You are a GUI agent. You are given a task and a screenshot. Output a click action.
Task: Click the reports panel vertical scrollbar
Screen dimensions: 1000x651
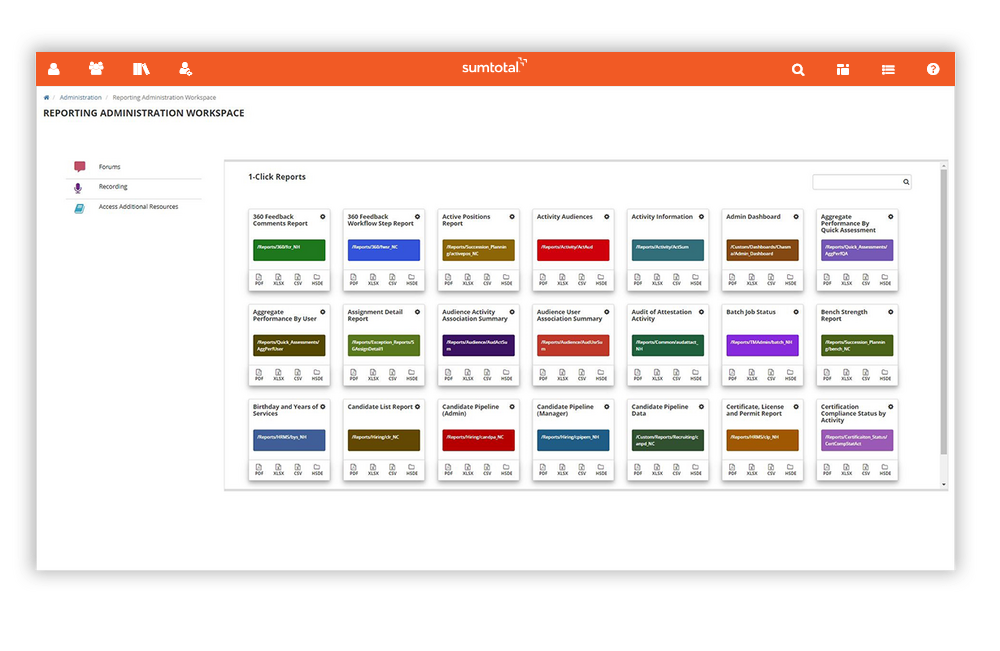pyautogui.click(x=944, y=311)
